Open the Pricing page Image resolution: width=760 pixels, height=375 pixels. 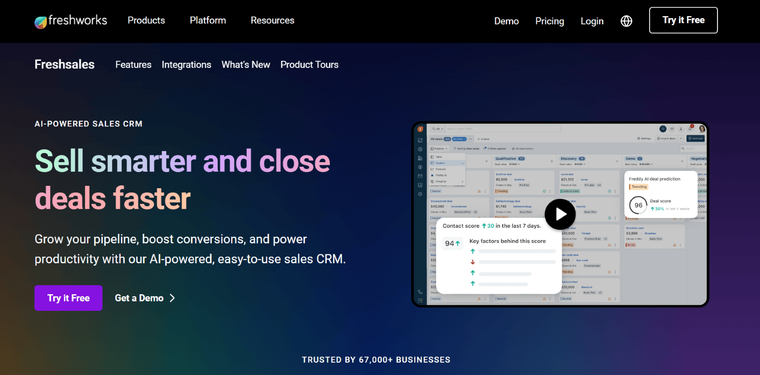point(550,21)
